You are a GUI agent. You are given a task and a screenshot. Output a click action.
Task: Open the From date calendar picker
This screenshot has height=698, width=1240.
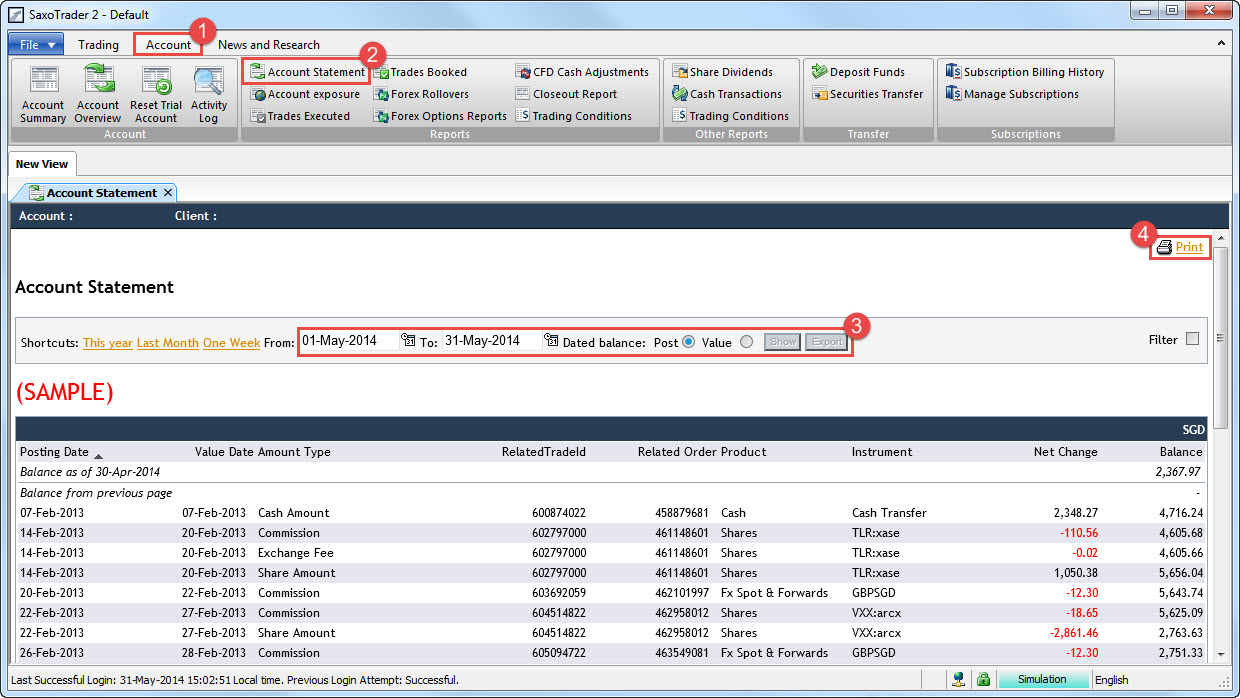408,341
